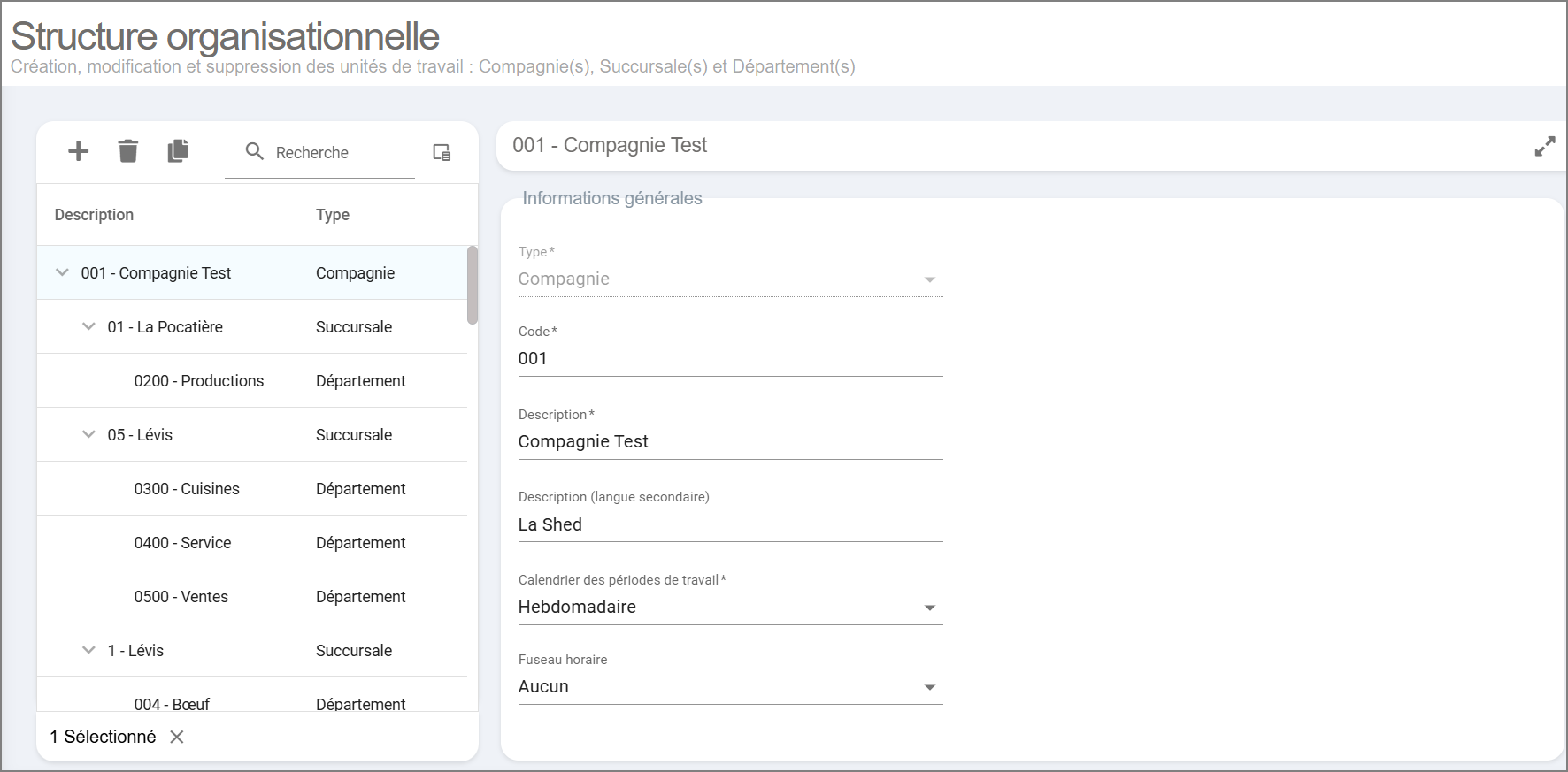Image resolution: width=1568 pixels, height=772 pixels.
Task: Click the tree list vertical scrollbar
Action: [473, 285]
